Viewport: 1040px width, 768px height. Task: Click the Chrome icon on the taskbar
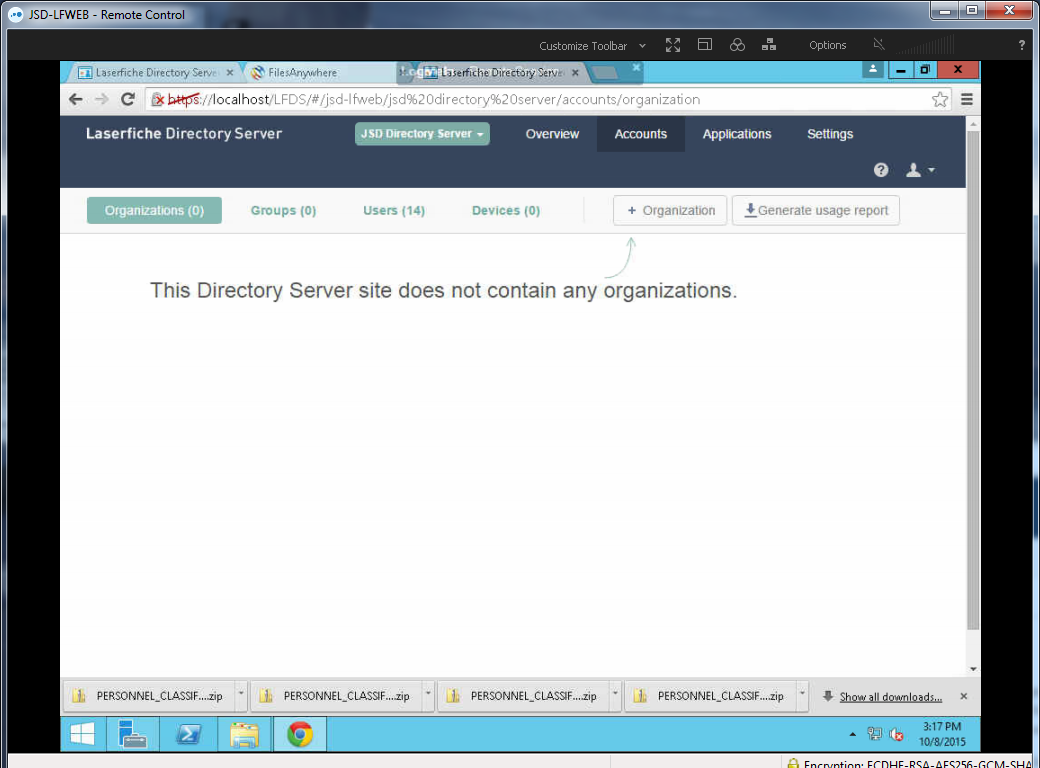coord(300,734)
